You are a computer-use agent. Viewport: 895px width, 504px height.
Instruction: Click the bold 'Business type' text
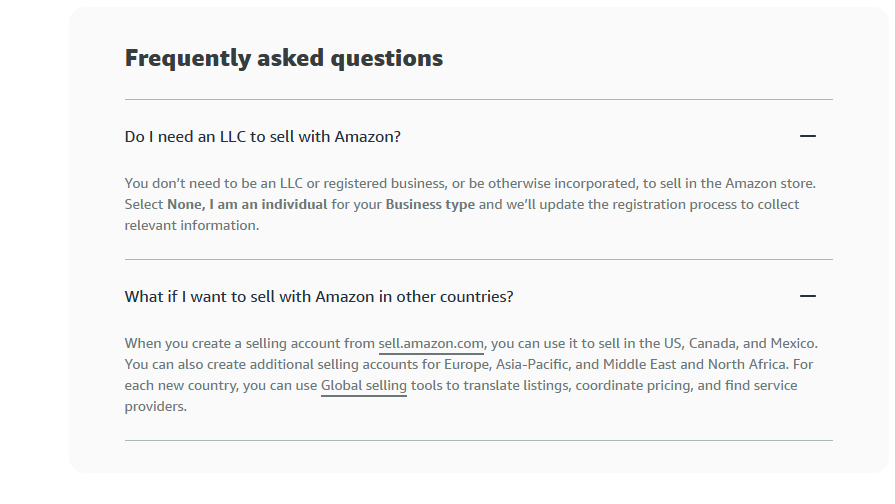tap(430, 204)
